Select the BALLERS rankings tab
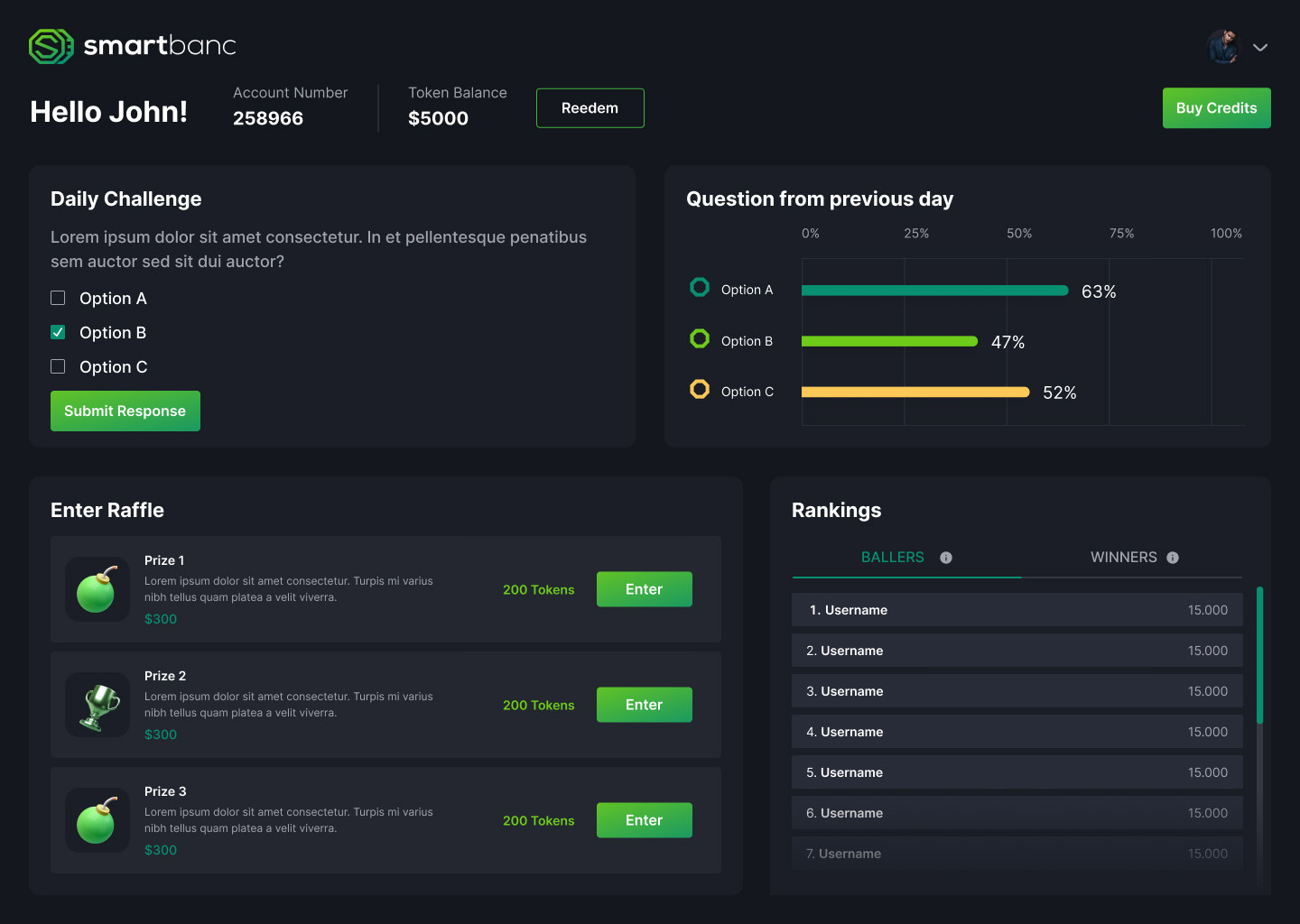The image size is (1300, 924). 892,558
